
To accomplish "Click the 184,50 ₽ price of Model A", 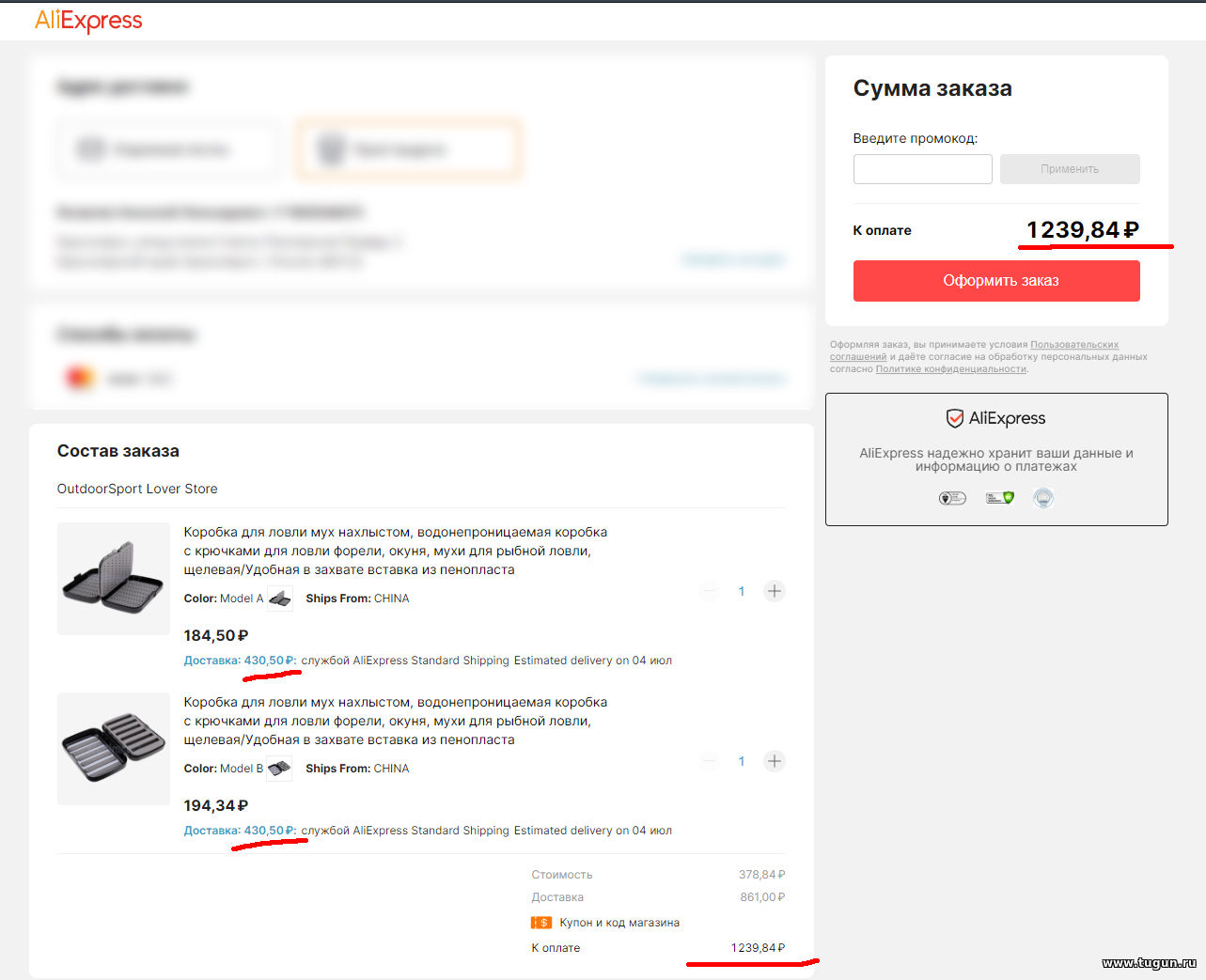I will 216,636.
